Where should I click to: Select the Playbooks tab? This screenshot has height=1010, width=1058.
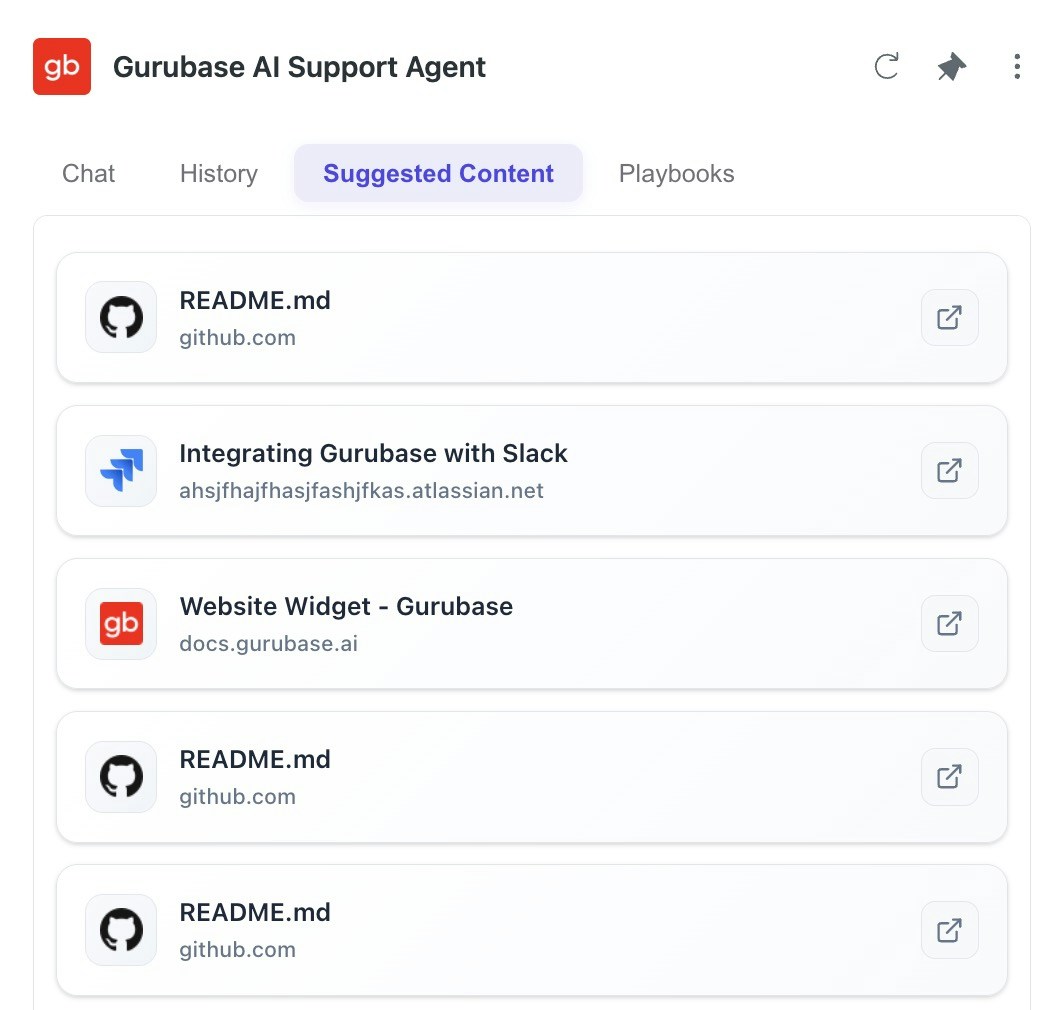[x=676, y=173]
